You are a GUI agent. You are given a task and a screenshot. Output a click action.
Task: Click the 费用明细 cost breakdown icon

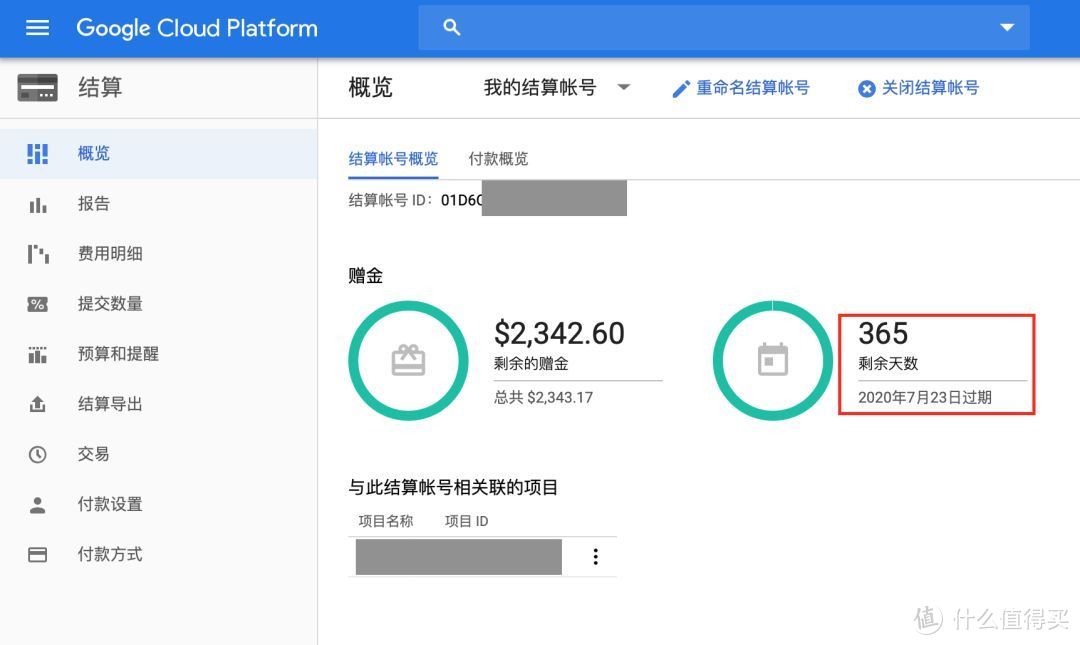pos(38,254)
